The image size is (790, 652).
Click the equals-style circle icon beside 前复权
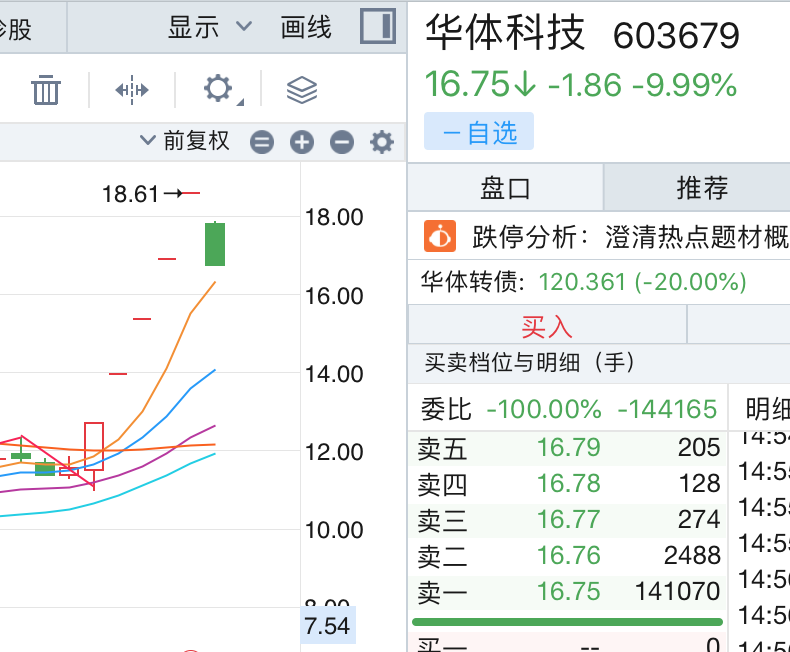(x=262, y=142)
